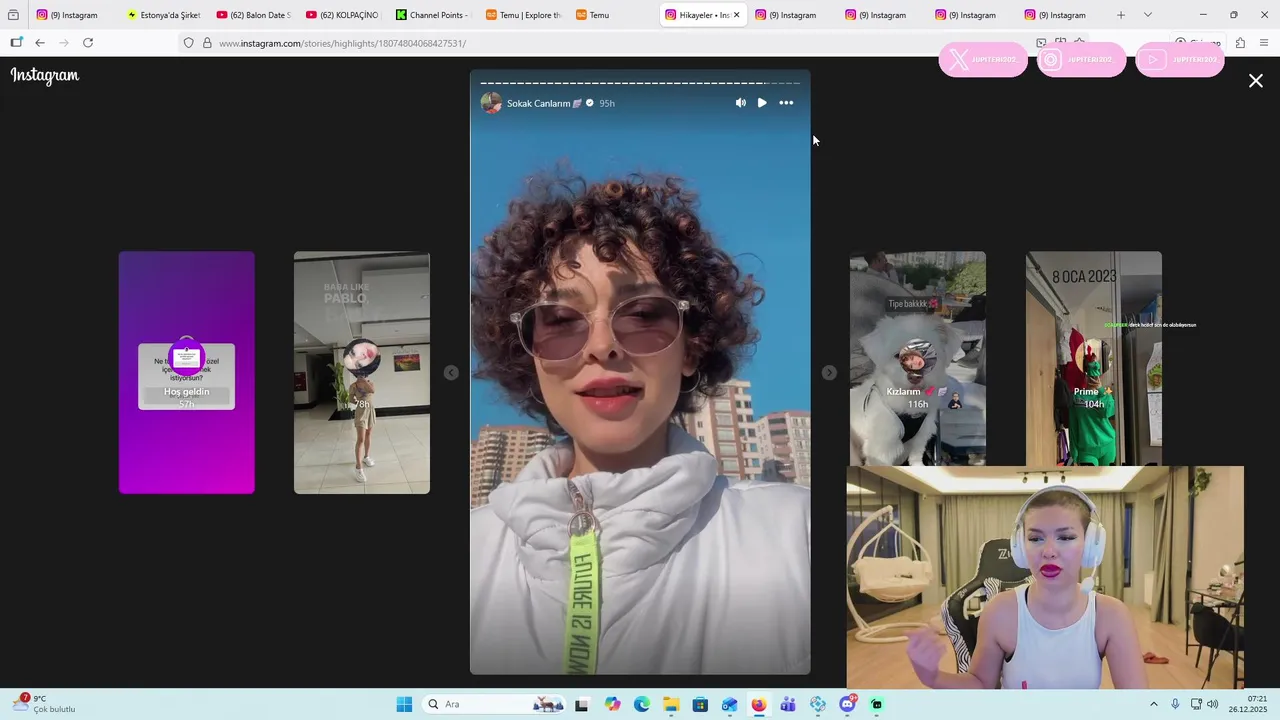Open Microsoft Store from taskbar
The width and height of the screenshot is (1280, 720).
700,704
